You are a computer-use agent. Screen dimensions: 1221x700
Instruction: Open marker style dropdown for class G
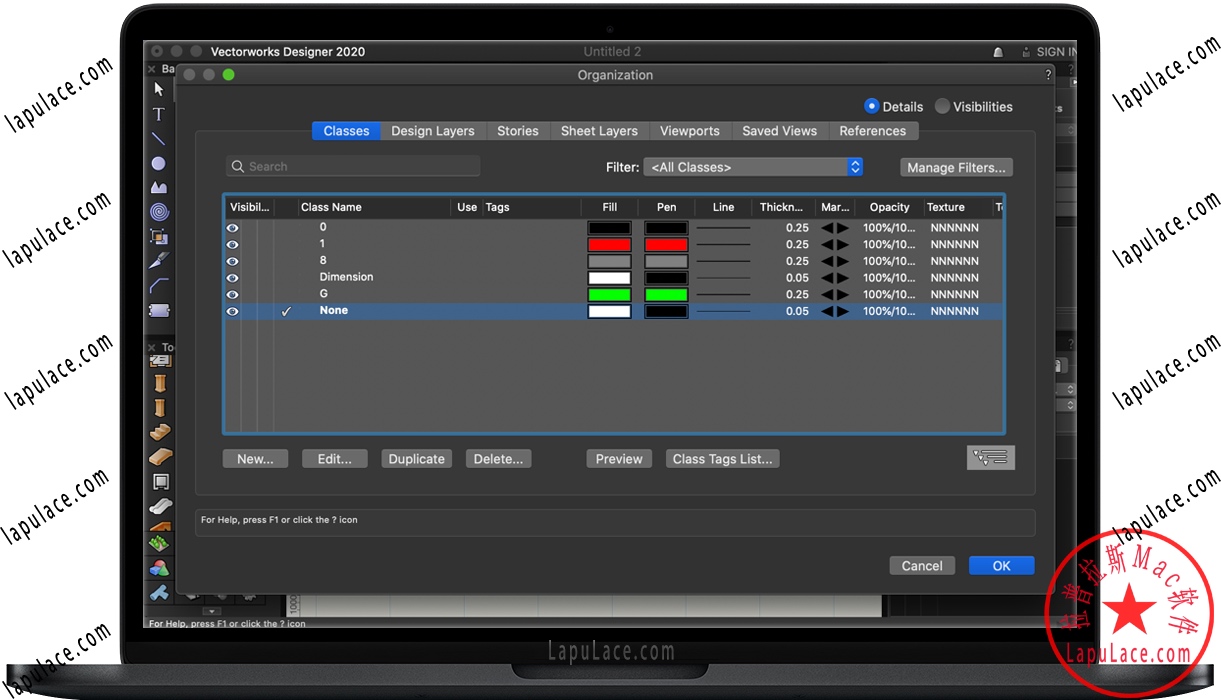point(835,295)
